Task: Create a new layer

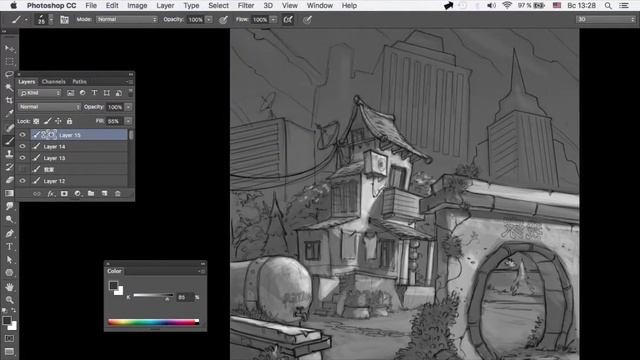Action: tap(104, 194)
